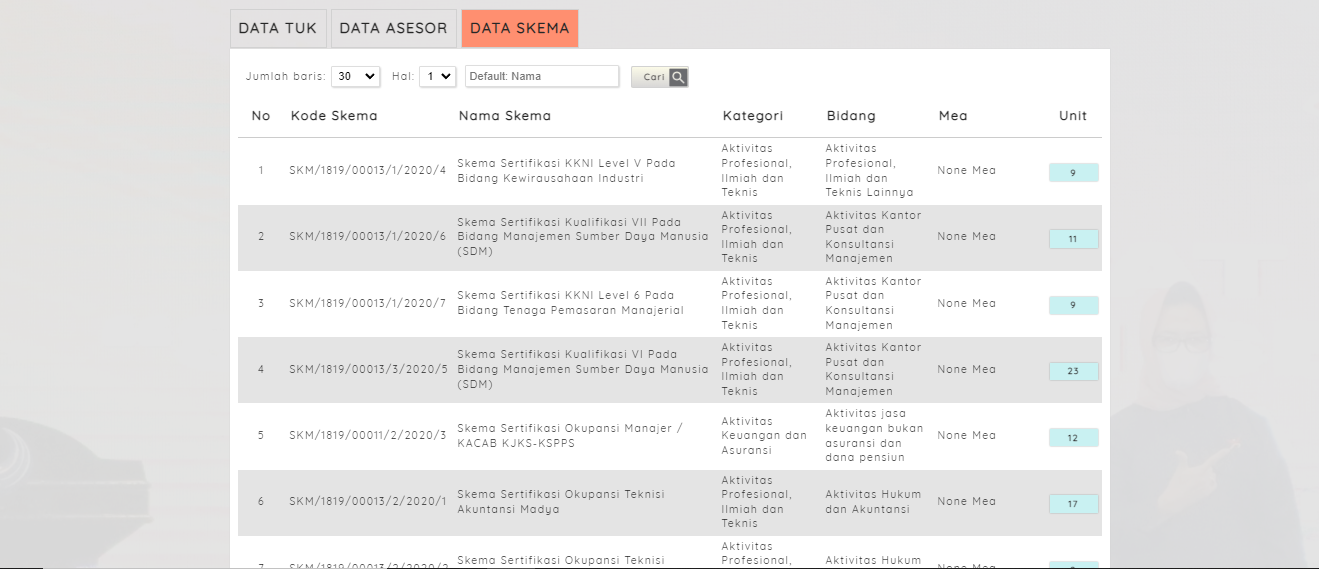Click the Unit column header

pyautogui.click(x=1073, y=116)
